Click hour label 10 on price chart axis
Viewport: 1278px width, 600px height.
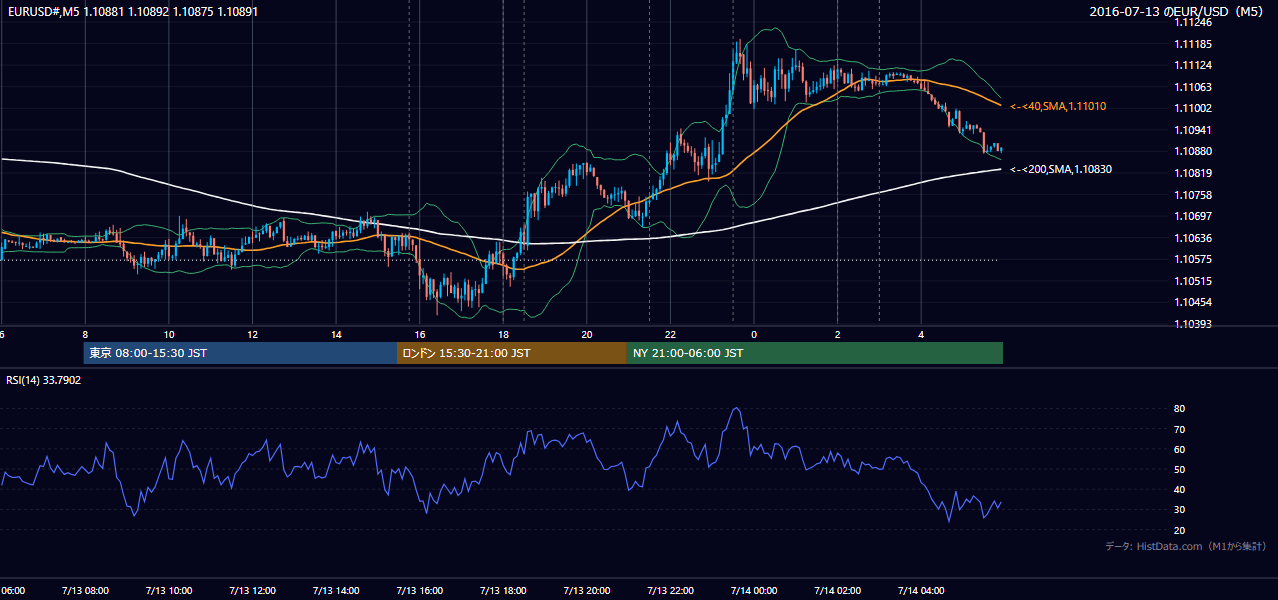(x=169, y=334)
